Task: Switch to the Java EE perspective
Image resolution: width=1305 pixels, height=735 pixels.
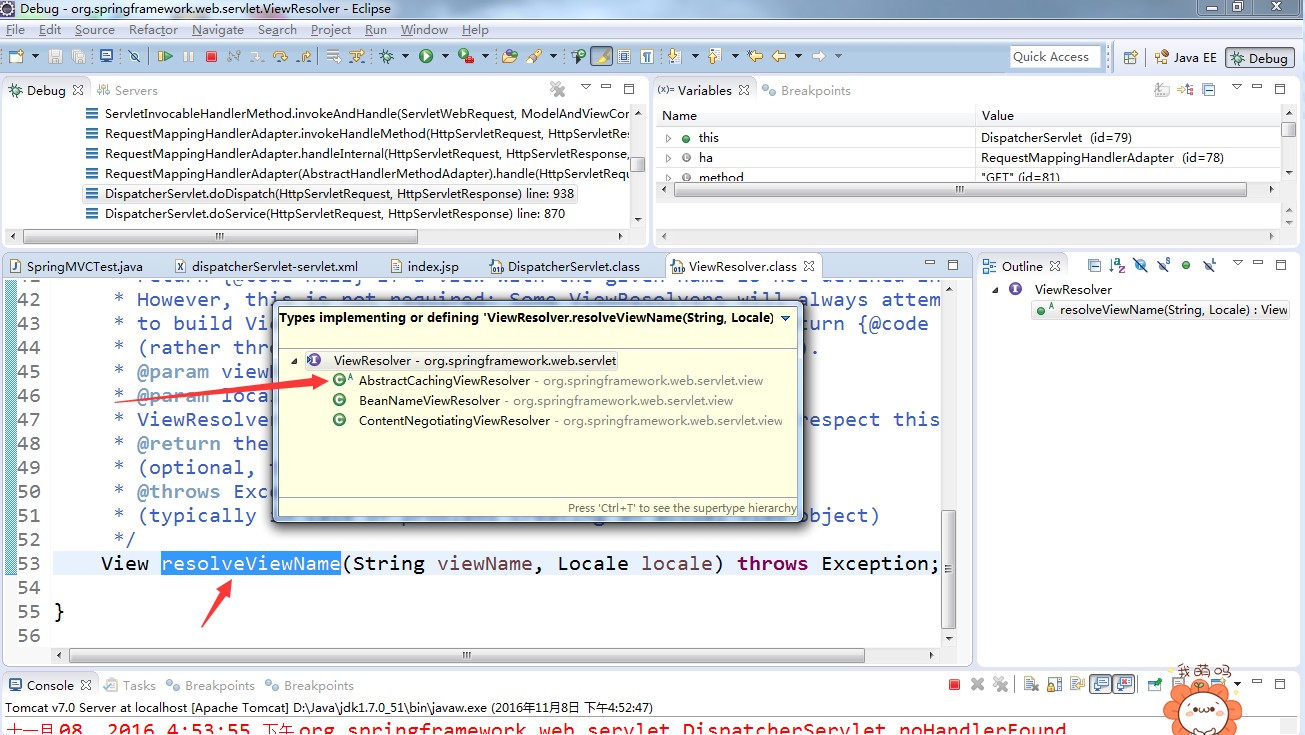Action: point(1186,58)
